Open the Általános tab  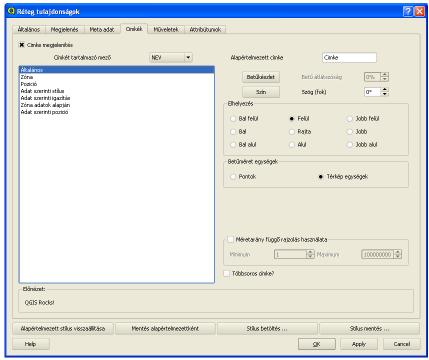coord(29,30)
